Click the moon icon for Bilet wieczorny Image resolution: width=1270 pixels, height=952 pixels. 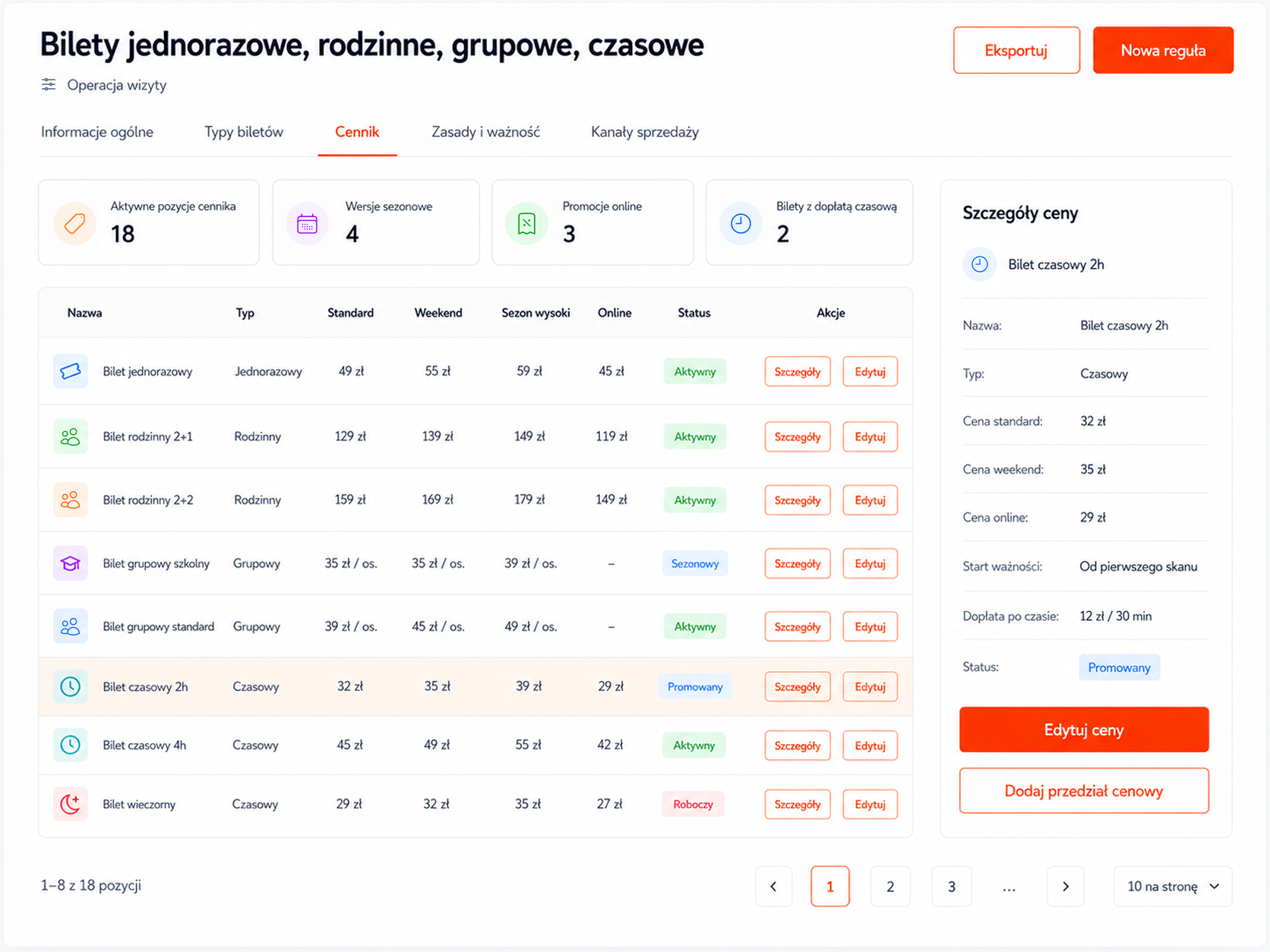pos(70,804)
